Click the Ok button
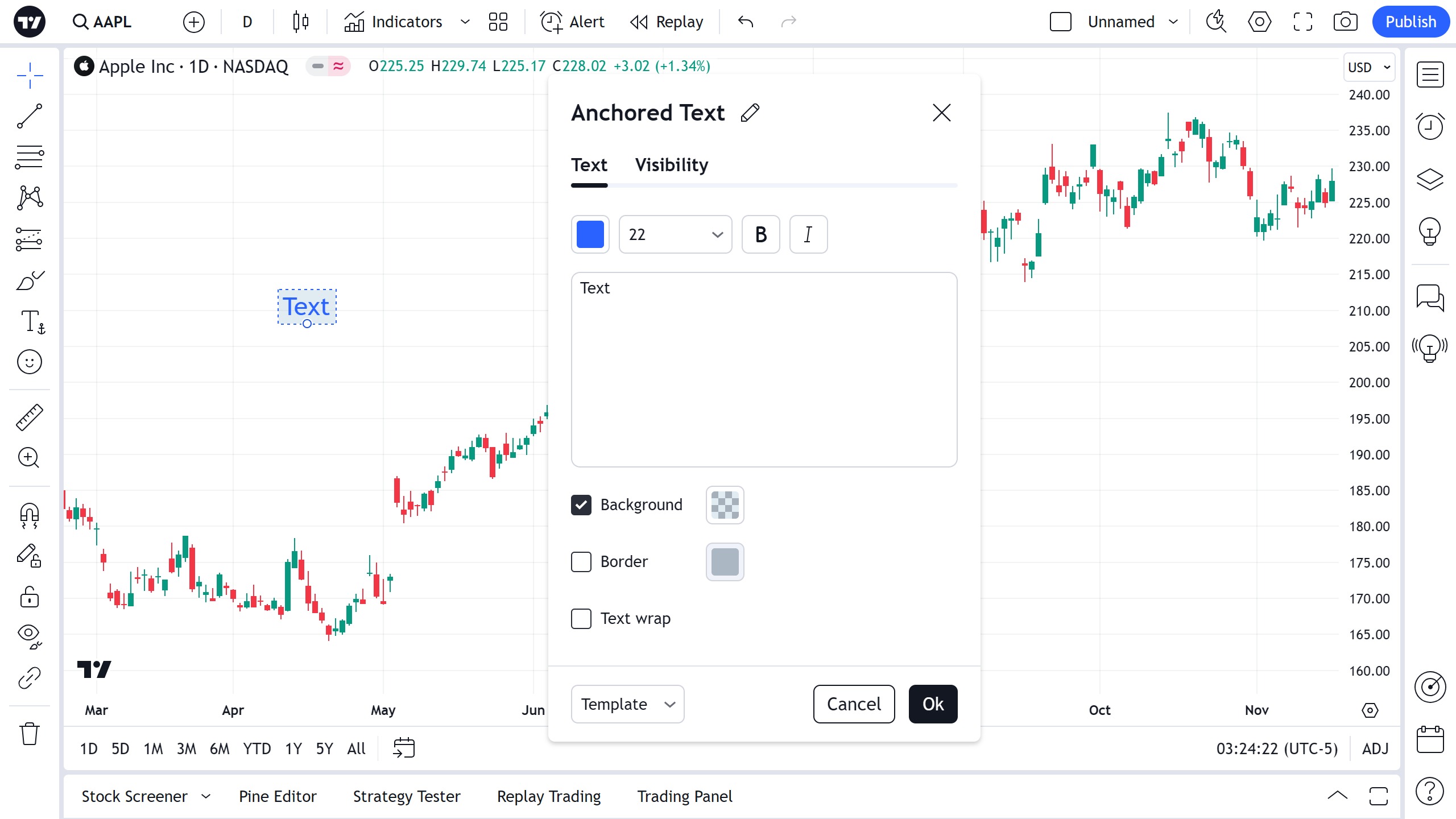 click(933, 704)
